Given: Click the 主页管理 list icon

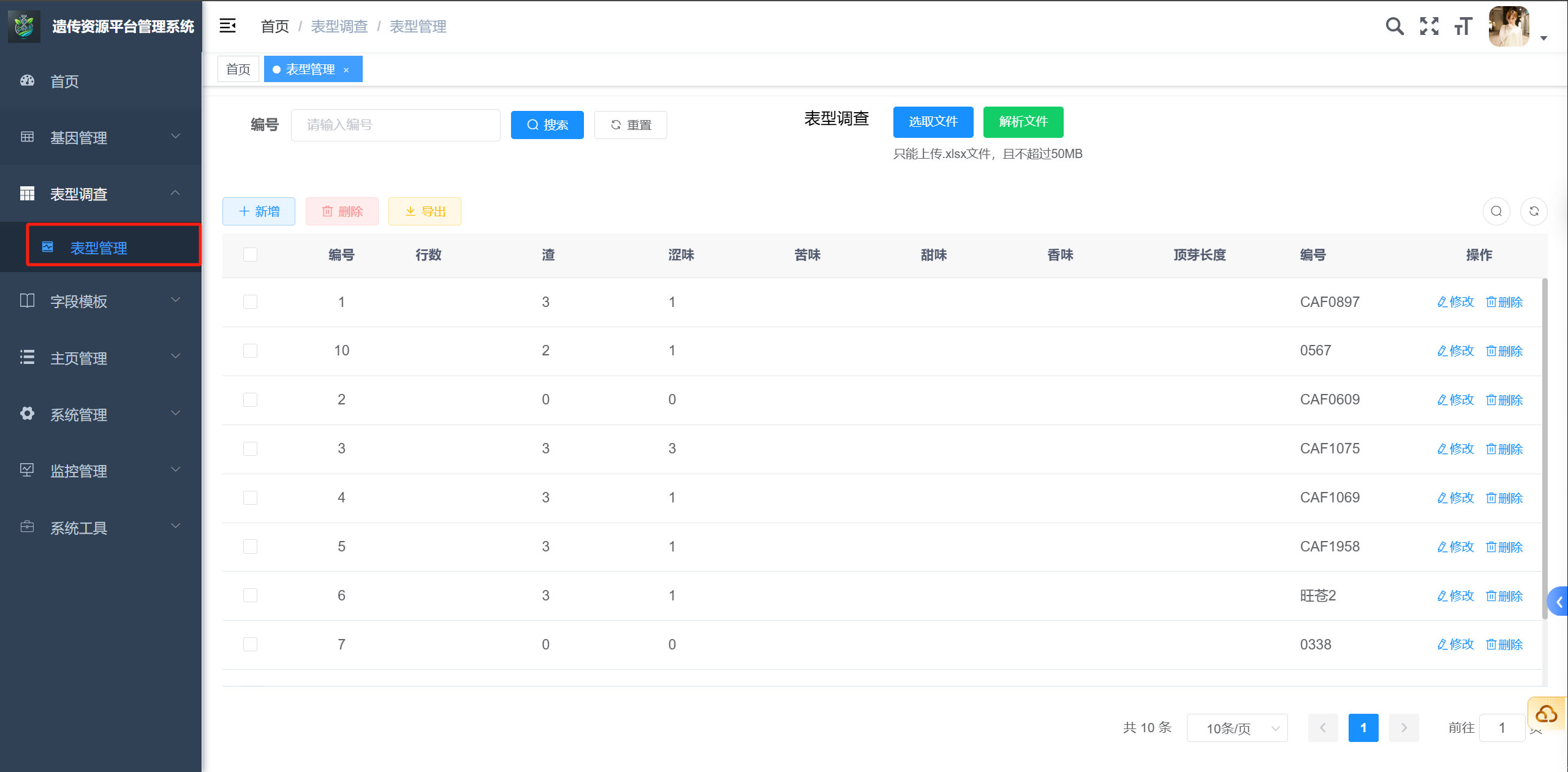Looking at the screenshot, I should pyautogui.click(x=27, y=357).
